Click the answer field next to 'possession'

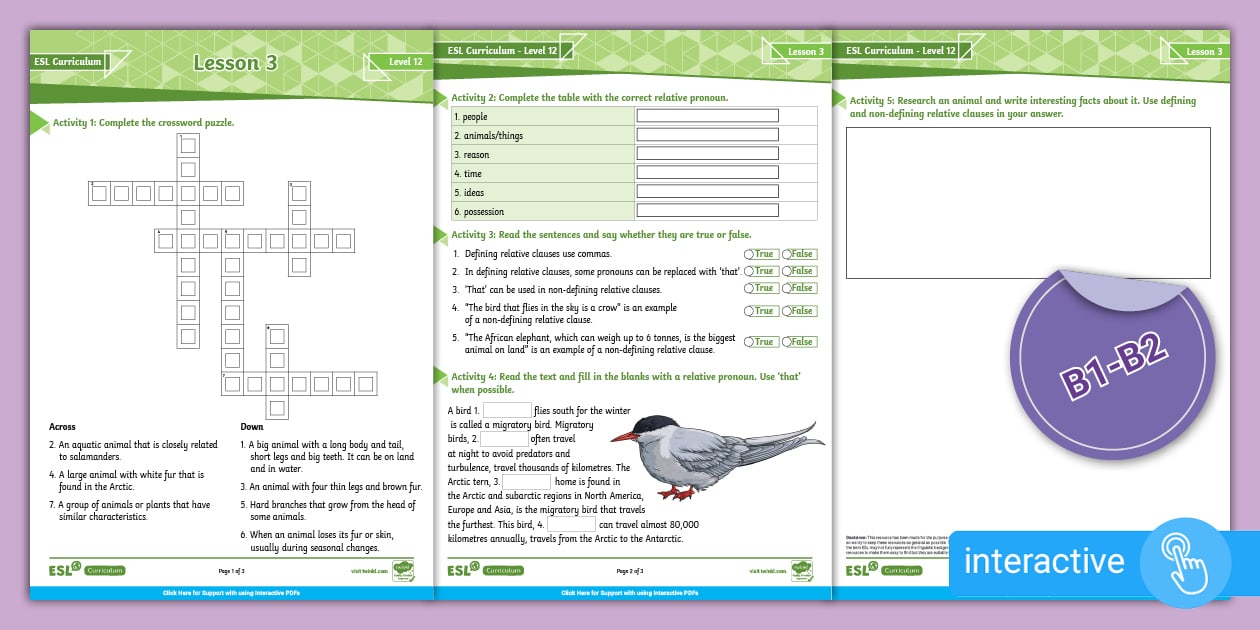tap(708, 211)
